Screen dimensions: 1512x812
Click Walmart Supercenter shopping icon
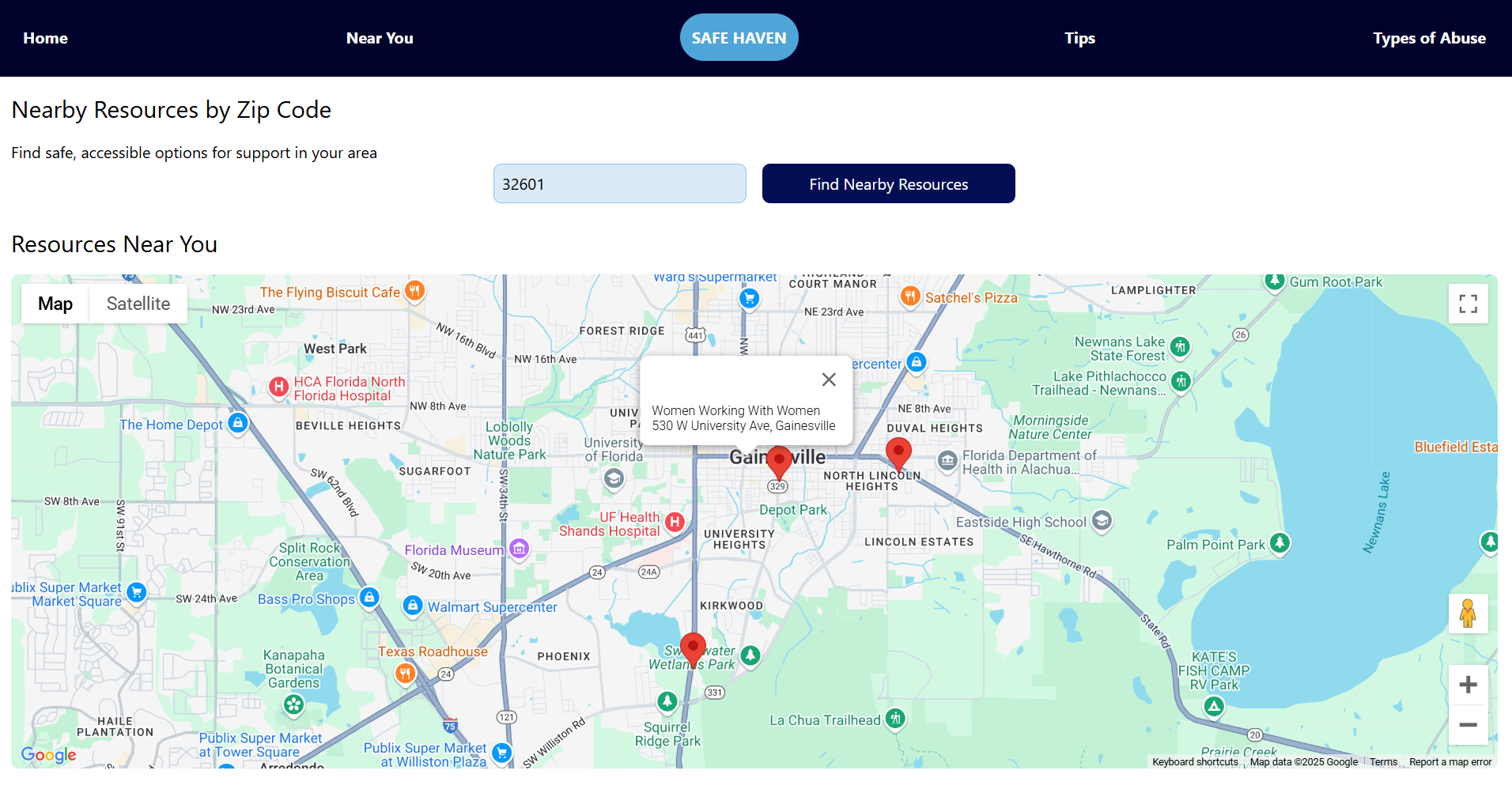pos(413,606)
